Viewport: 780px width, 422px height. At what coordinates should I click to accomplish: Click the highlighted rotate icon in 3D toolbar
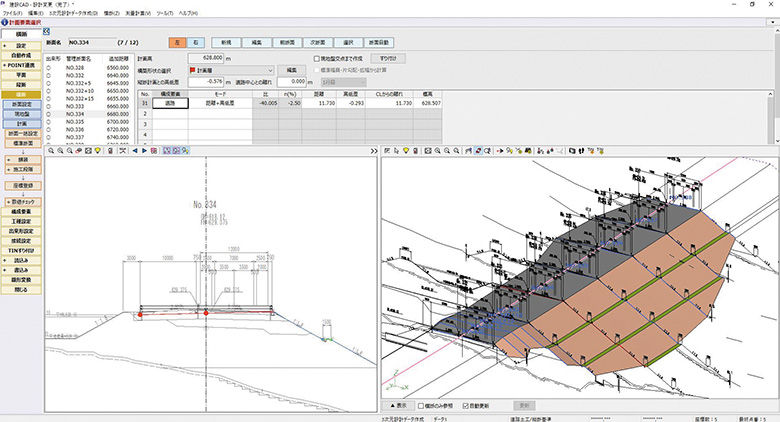coord(478,150)
